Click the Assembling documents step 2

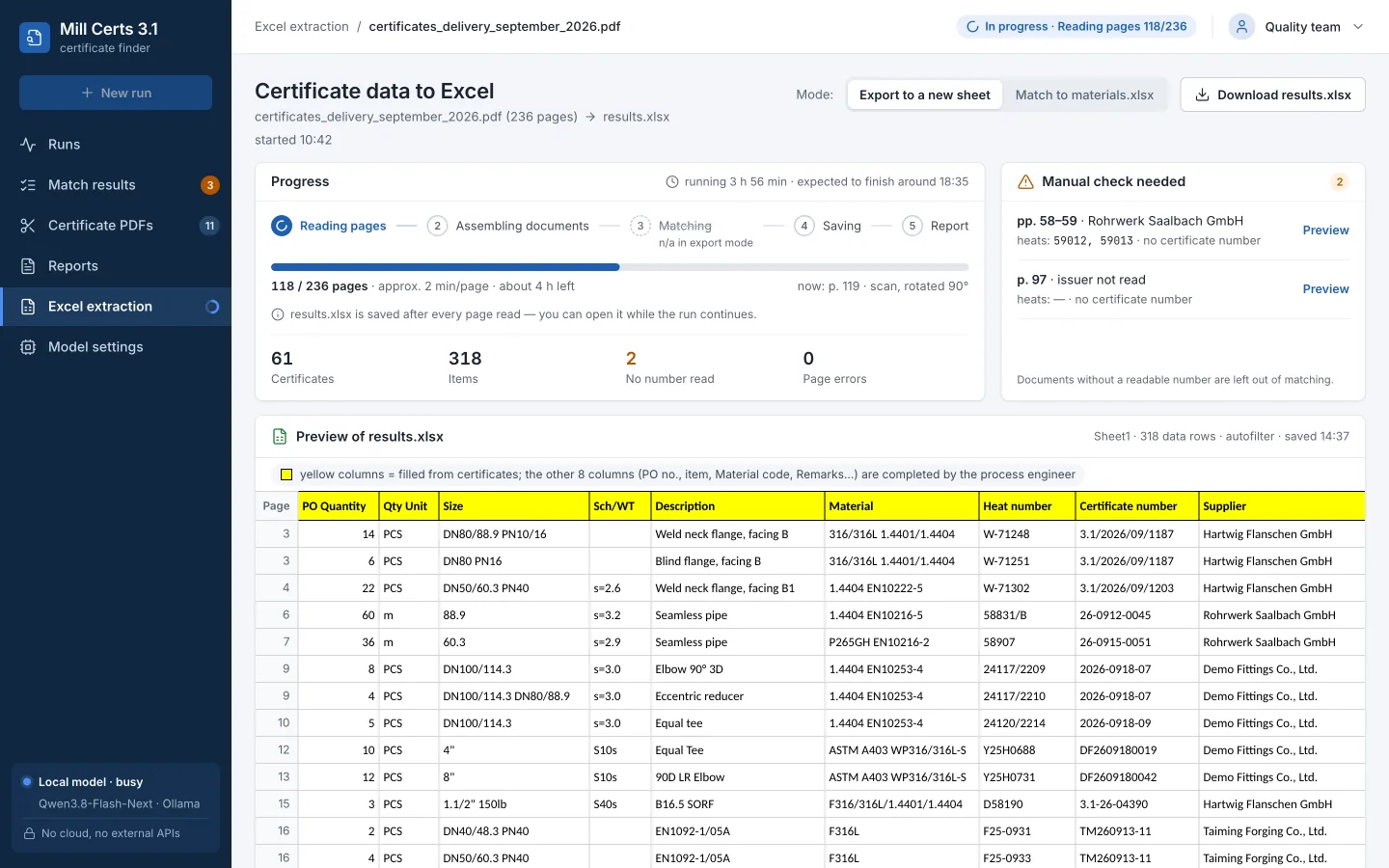[508, 226]
